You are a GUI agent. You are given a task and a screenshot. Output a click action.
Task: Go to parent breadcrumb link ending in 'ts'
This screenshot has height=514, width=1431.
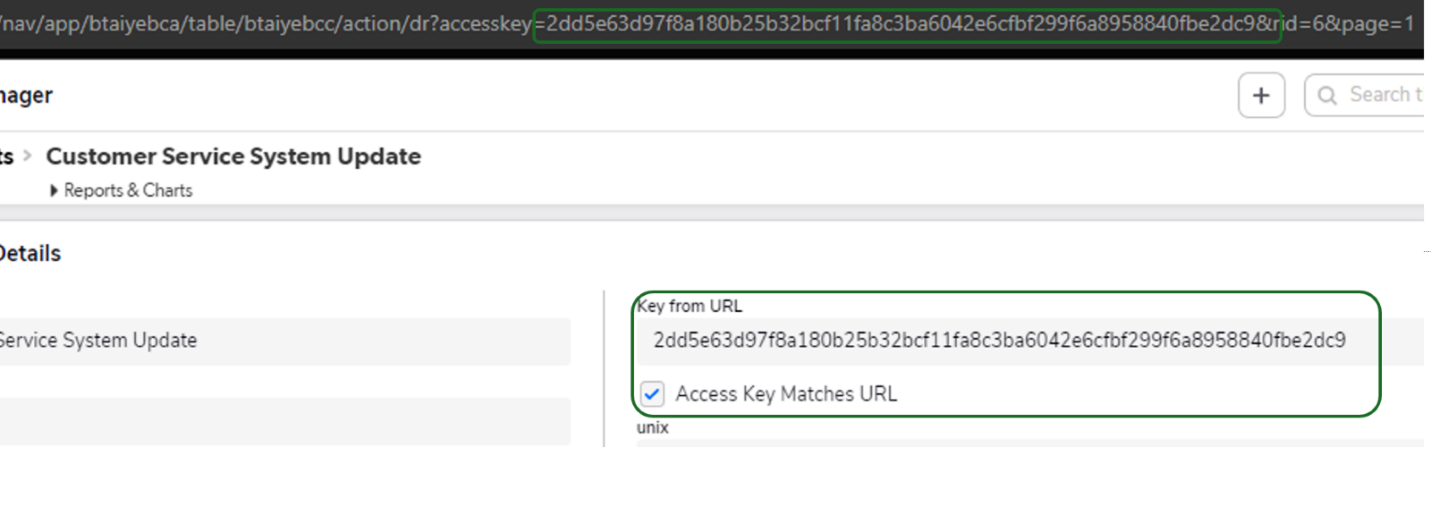(x=7, y=157)
